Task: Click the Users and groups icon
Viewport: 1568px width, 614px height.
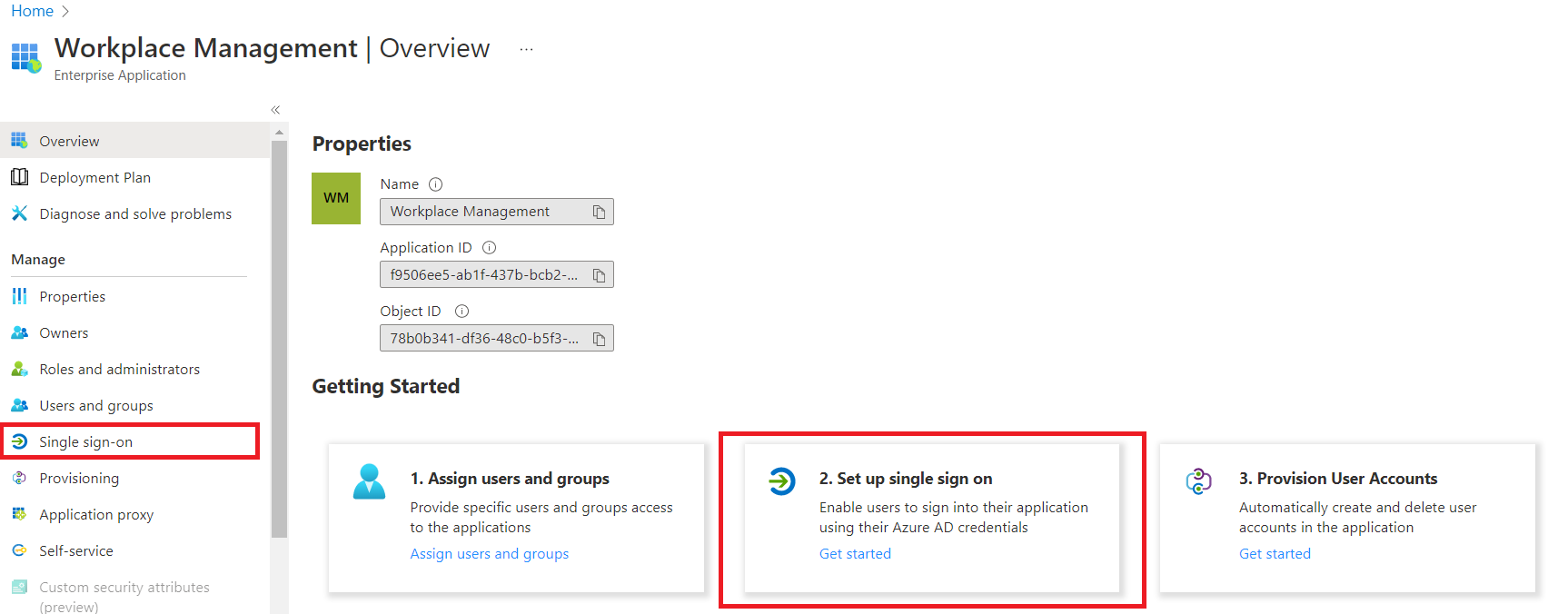Action: 19,405
